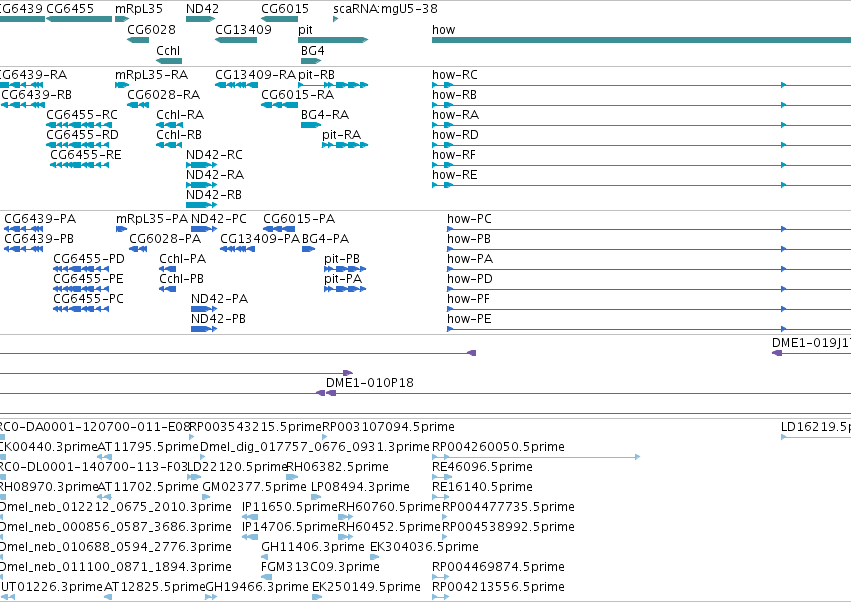Screen dimensions: 851x602
Task: Select transcript ND42-RA
Action: [215, 175]
